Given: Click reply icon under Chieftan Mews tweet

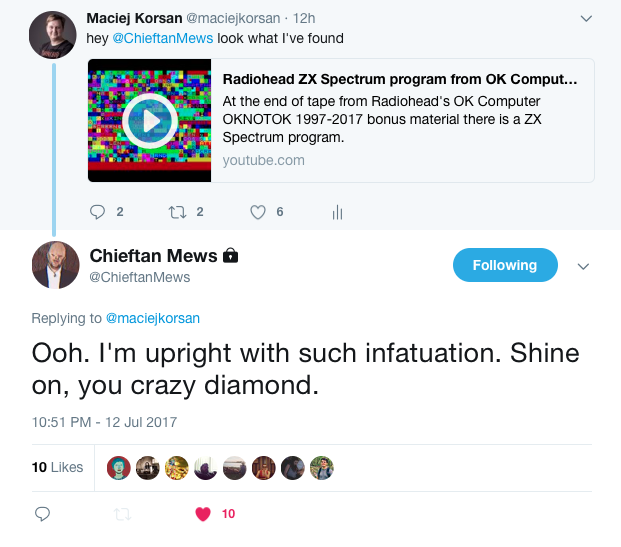Looking at the screenshot, I should [42, 514].
